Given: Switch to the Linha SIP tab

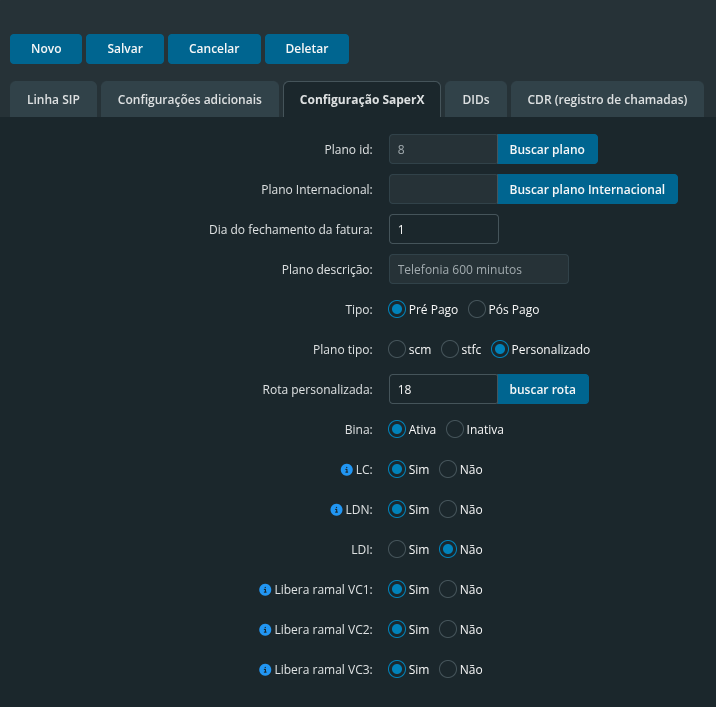Looking at the screenshot, I should click(53, 100).
